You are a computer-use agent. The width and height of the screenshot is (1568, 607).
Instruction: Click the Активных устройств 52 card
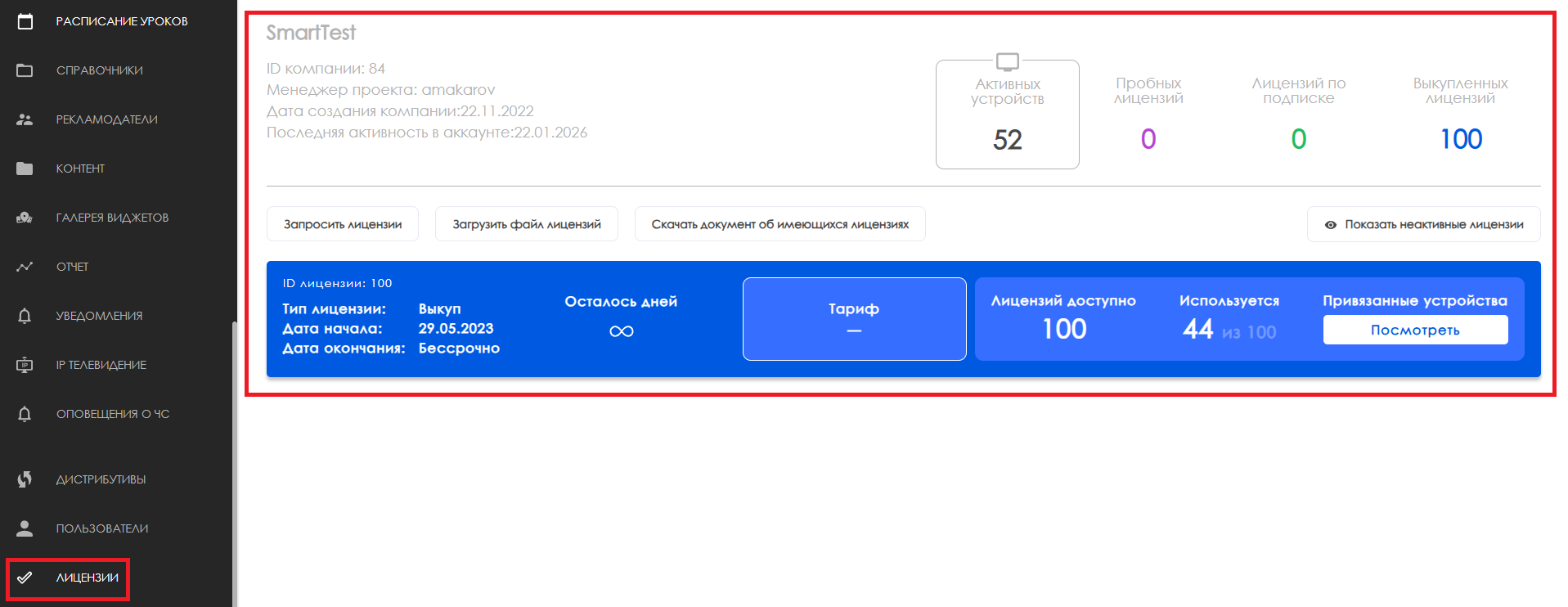(1008, 115)
